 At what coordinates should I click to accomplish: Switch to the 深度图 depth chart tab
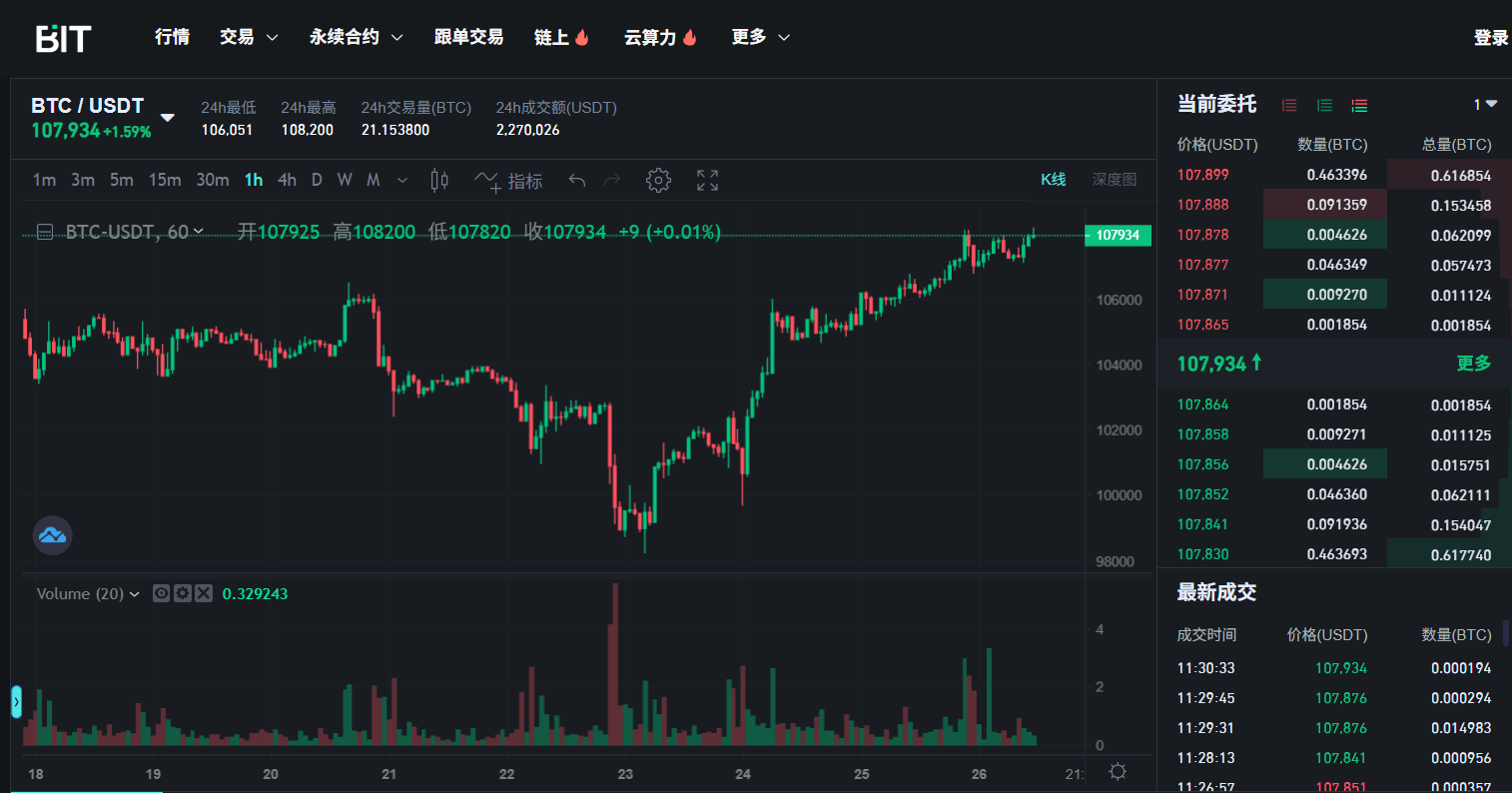1114,180
